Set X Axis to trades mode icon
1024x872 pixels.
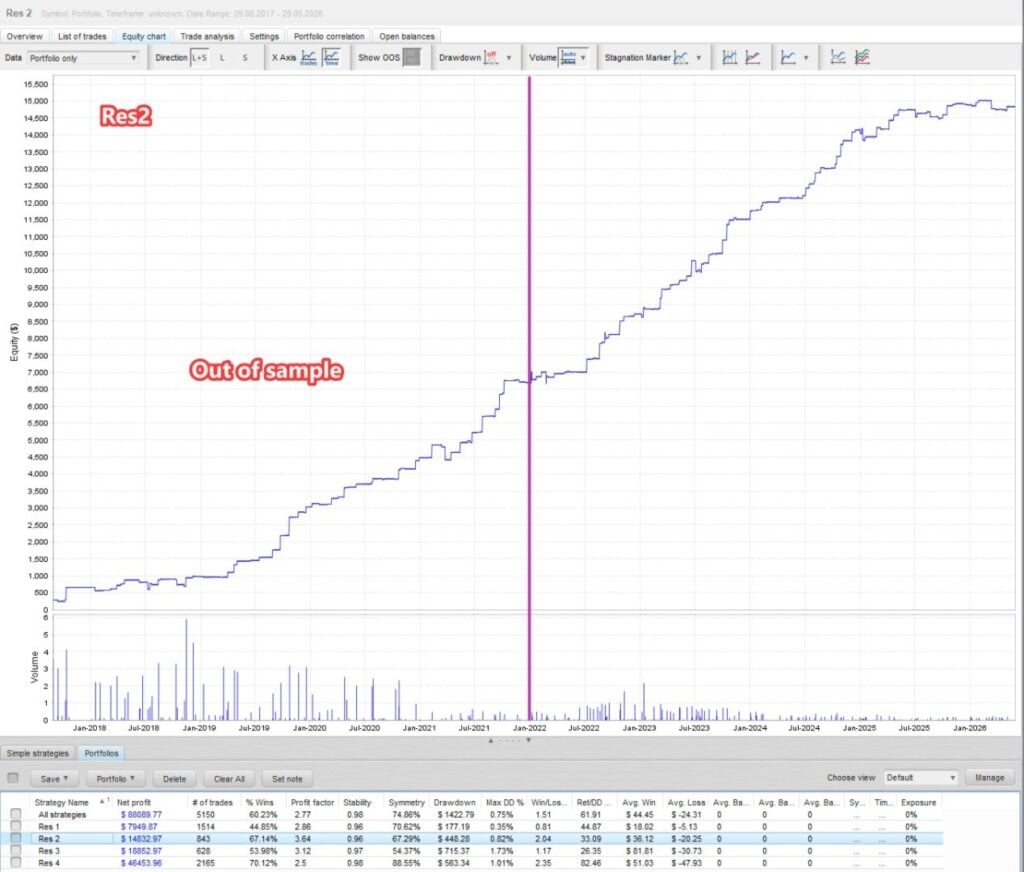[x=308, y=58]
